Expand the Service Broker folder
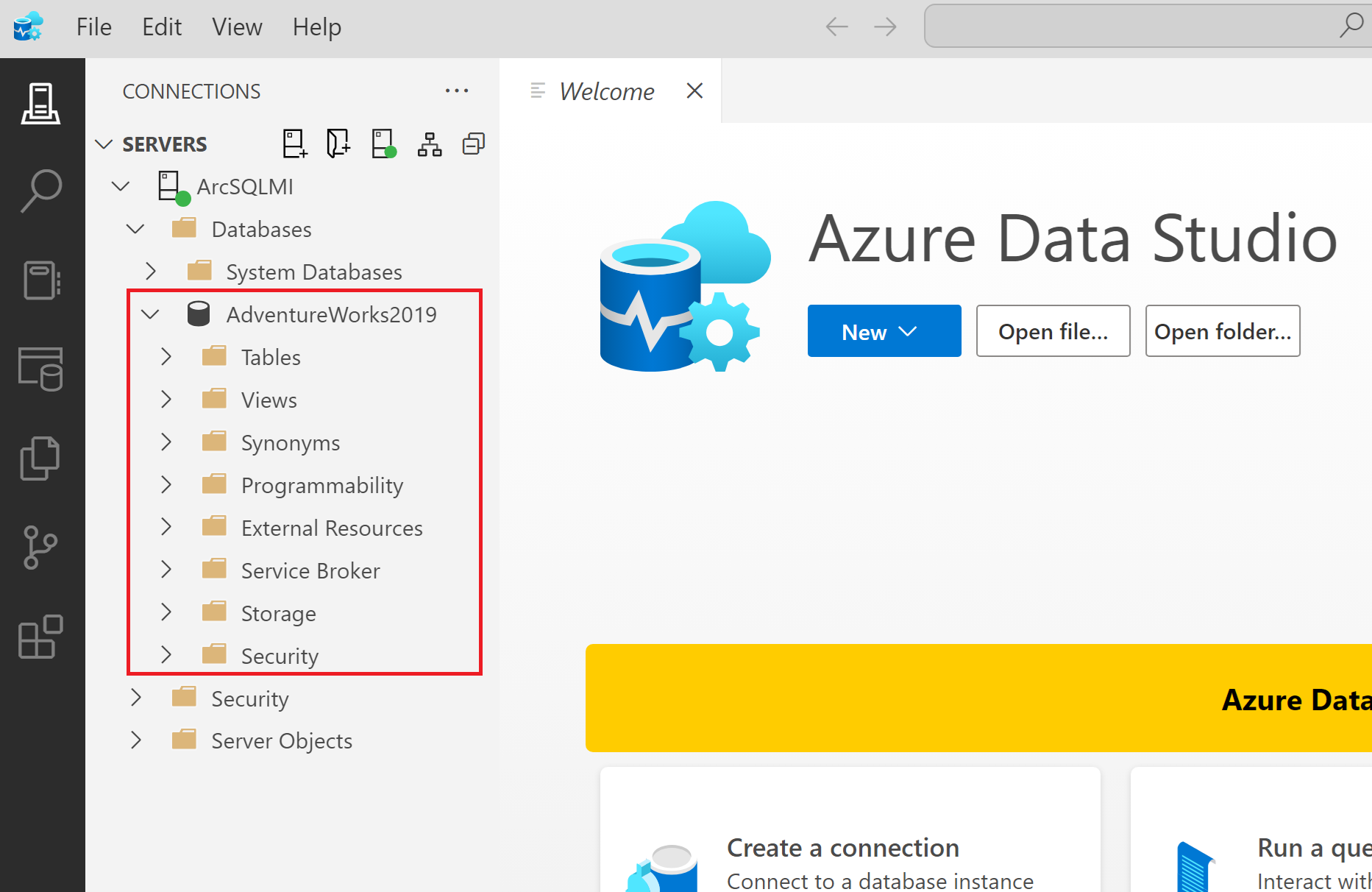 click(x=166, y=570)
